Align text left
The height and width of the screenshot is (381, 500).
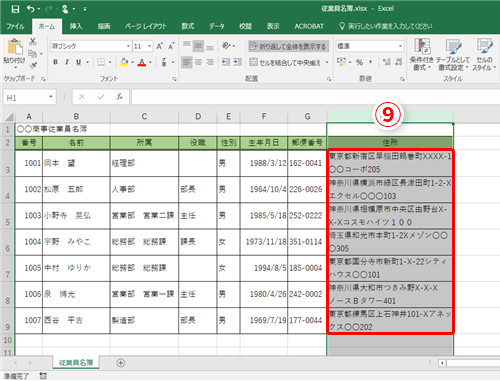pos(187,62)
